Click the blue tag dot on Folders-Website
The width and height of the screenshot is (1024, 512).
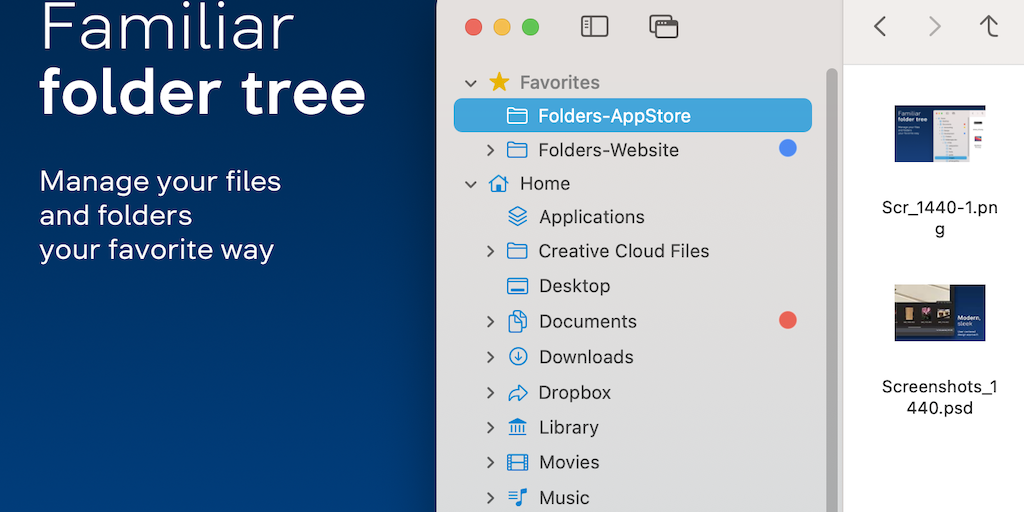788,149
